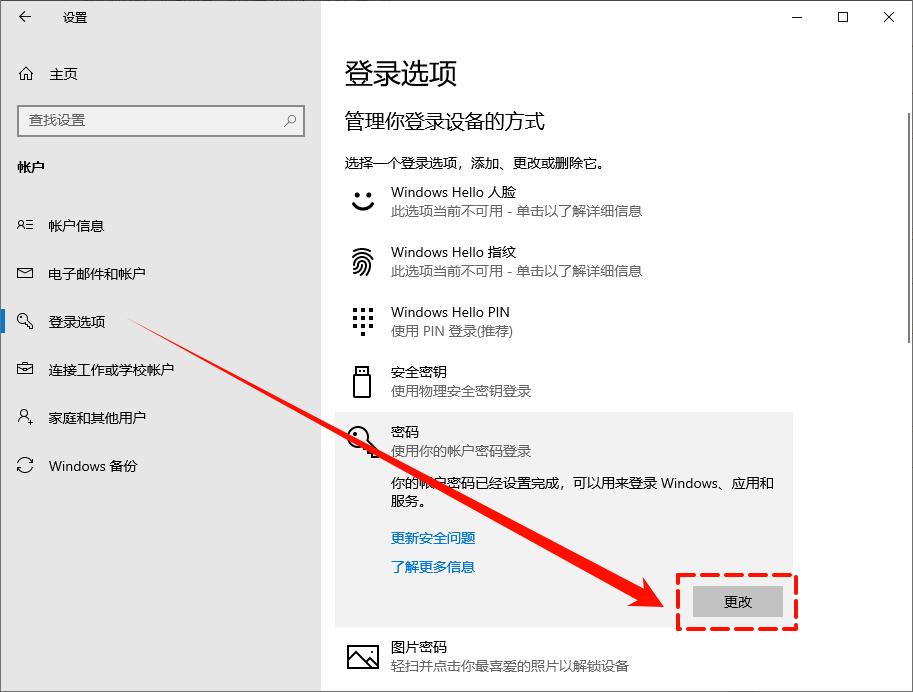Click the briefcase icon for 连接工作或学校帐户
913x692 pixels.
point(25,369)
